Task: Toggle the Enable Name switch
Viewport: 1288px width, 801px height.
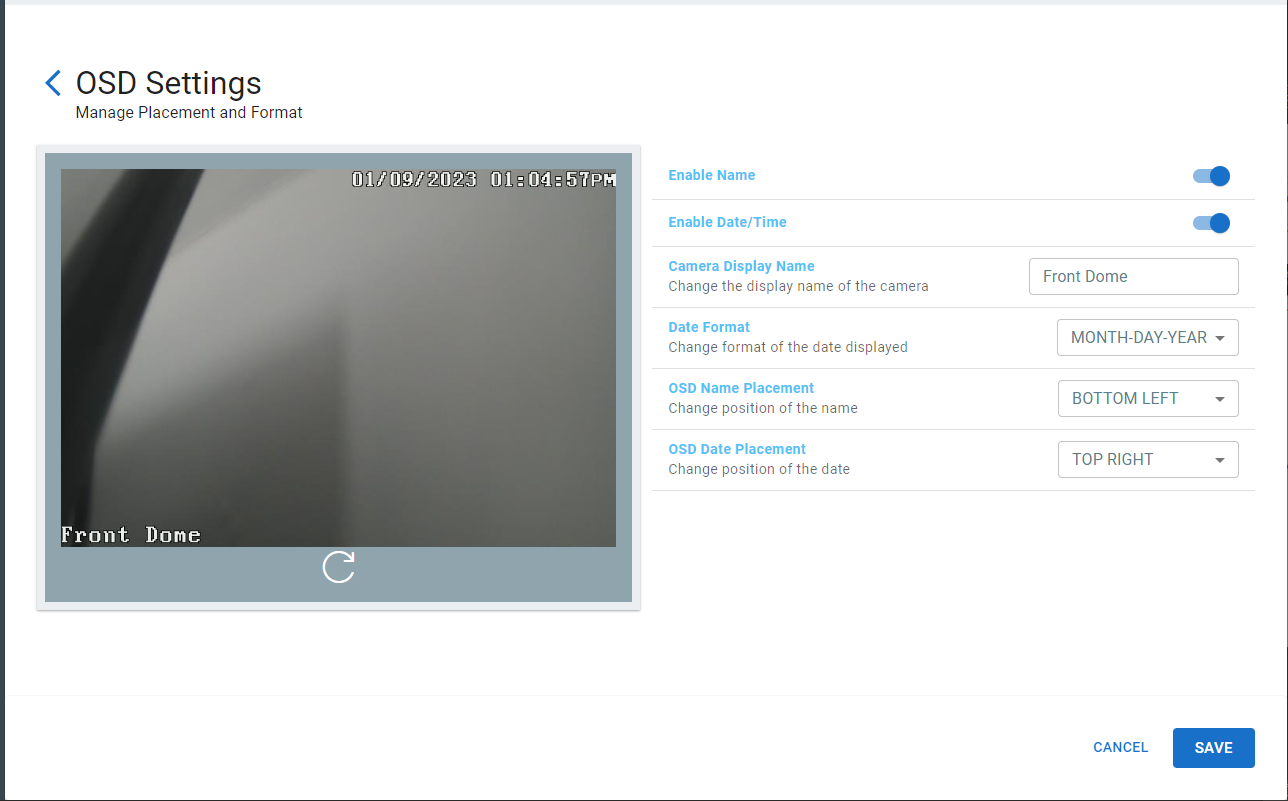Action: (x=1211, y=176)
